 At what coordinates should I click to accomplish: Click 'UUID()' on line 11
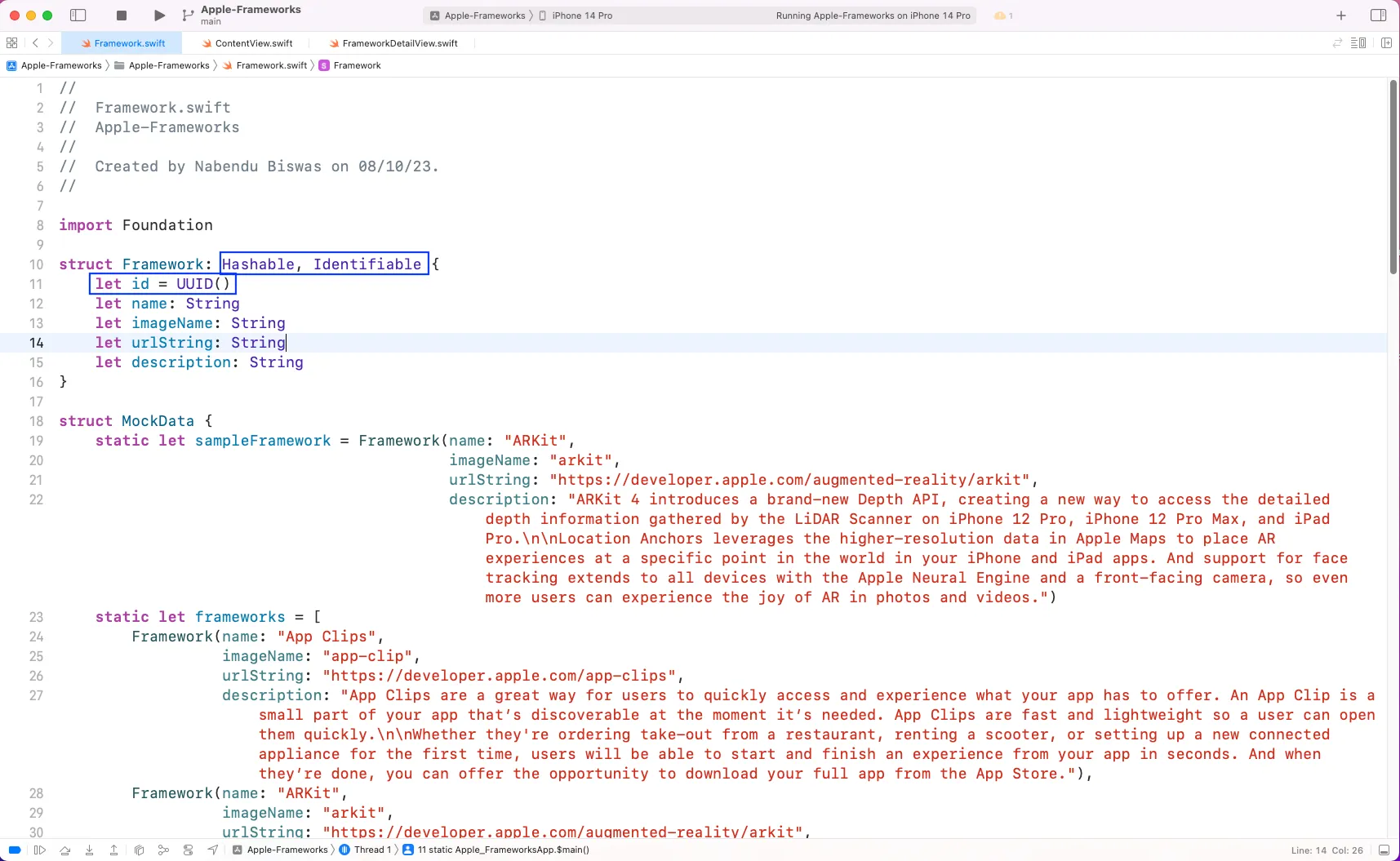point(204,284)
